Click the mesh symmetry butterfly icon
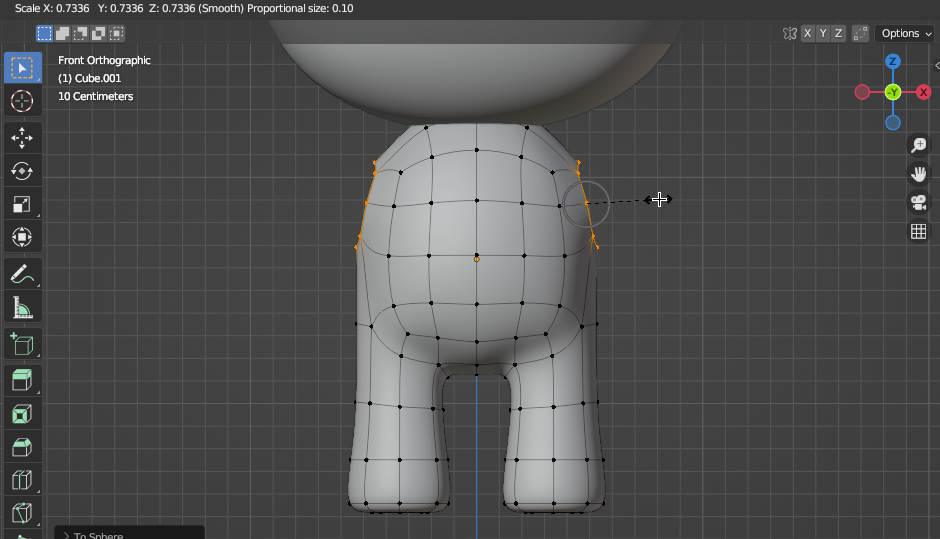This screenshot has height=539, width=940. (790, 34)
